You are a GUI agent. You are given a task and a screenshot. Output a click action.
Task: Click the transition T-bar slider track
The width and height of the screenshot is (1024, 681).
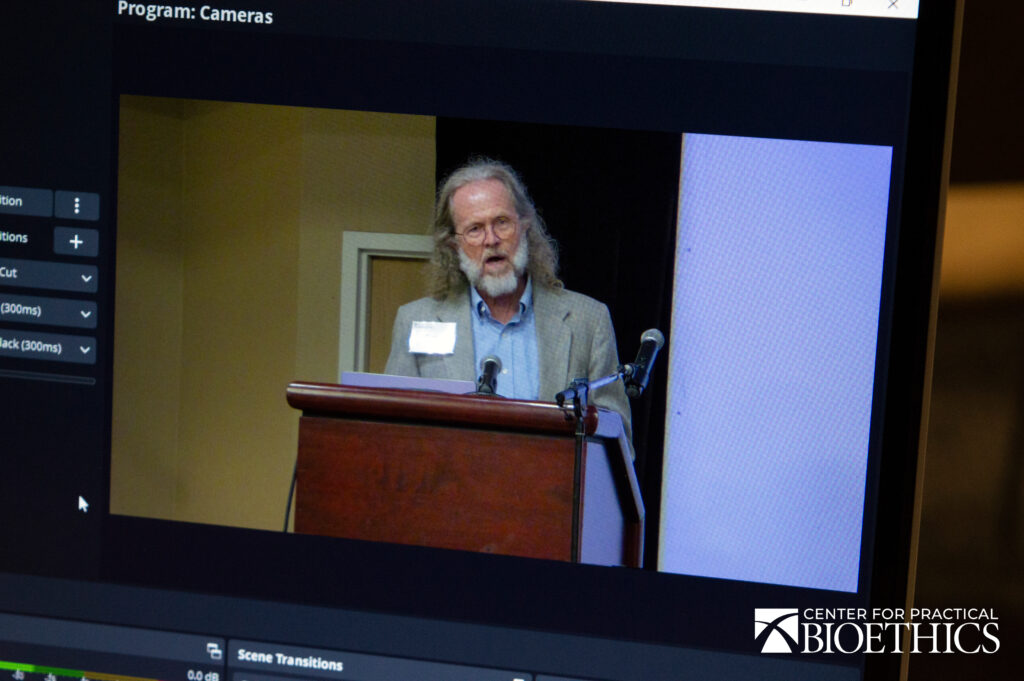(47, 377)
